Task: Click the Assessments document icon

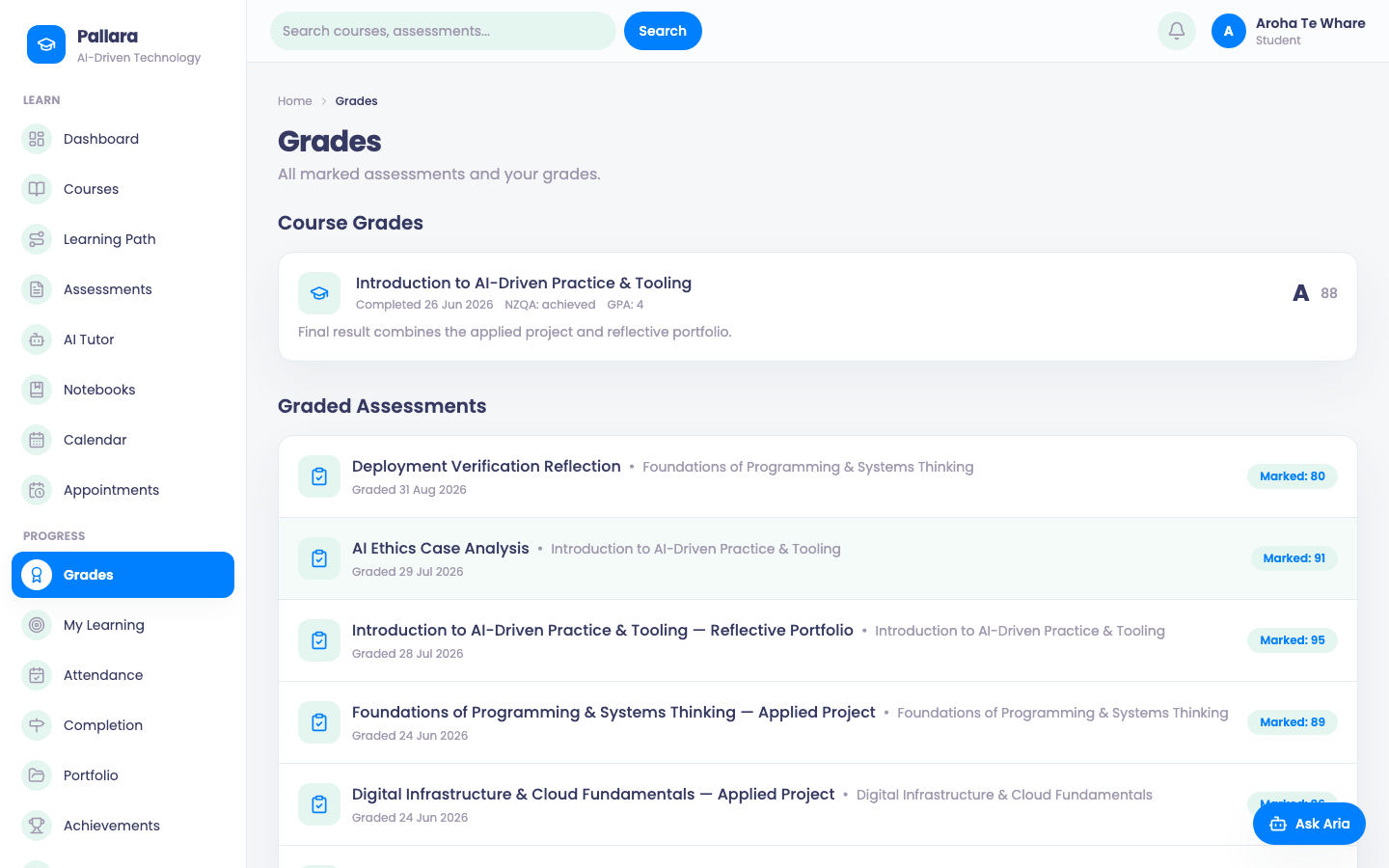Action: coord(37,289)
